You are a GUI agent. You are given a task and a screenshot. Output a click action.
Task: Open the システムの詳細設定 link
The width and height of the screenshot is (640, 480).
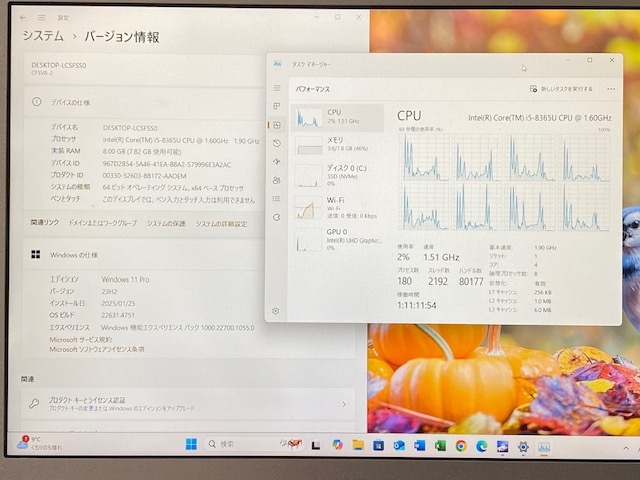click(222, 224)
